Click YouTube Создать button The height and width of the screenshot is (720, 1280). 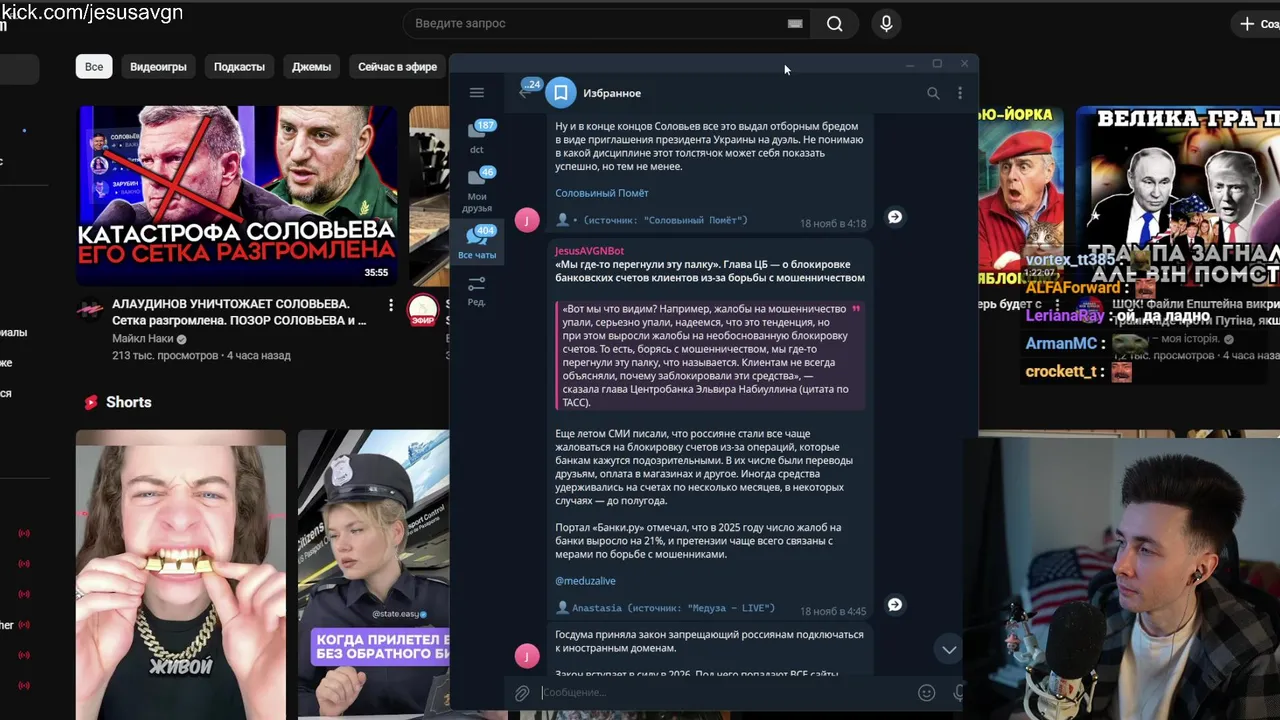point(1258,23)
